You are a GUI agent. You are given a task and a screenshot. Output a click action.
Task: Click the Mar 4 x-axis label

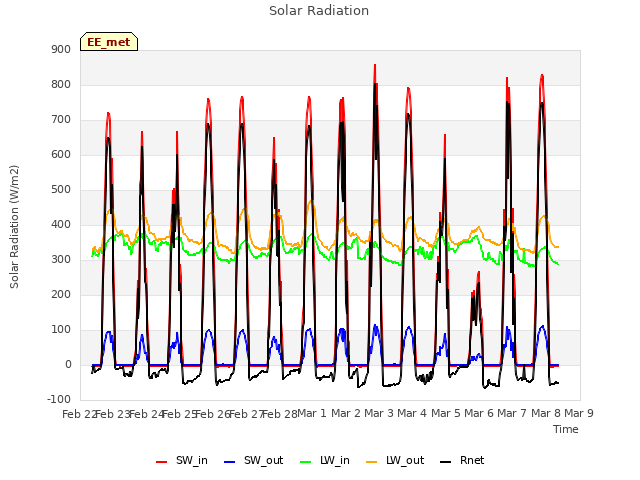pos(412,413)
